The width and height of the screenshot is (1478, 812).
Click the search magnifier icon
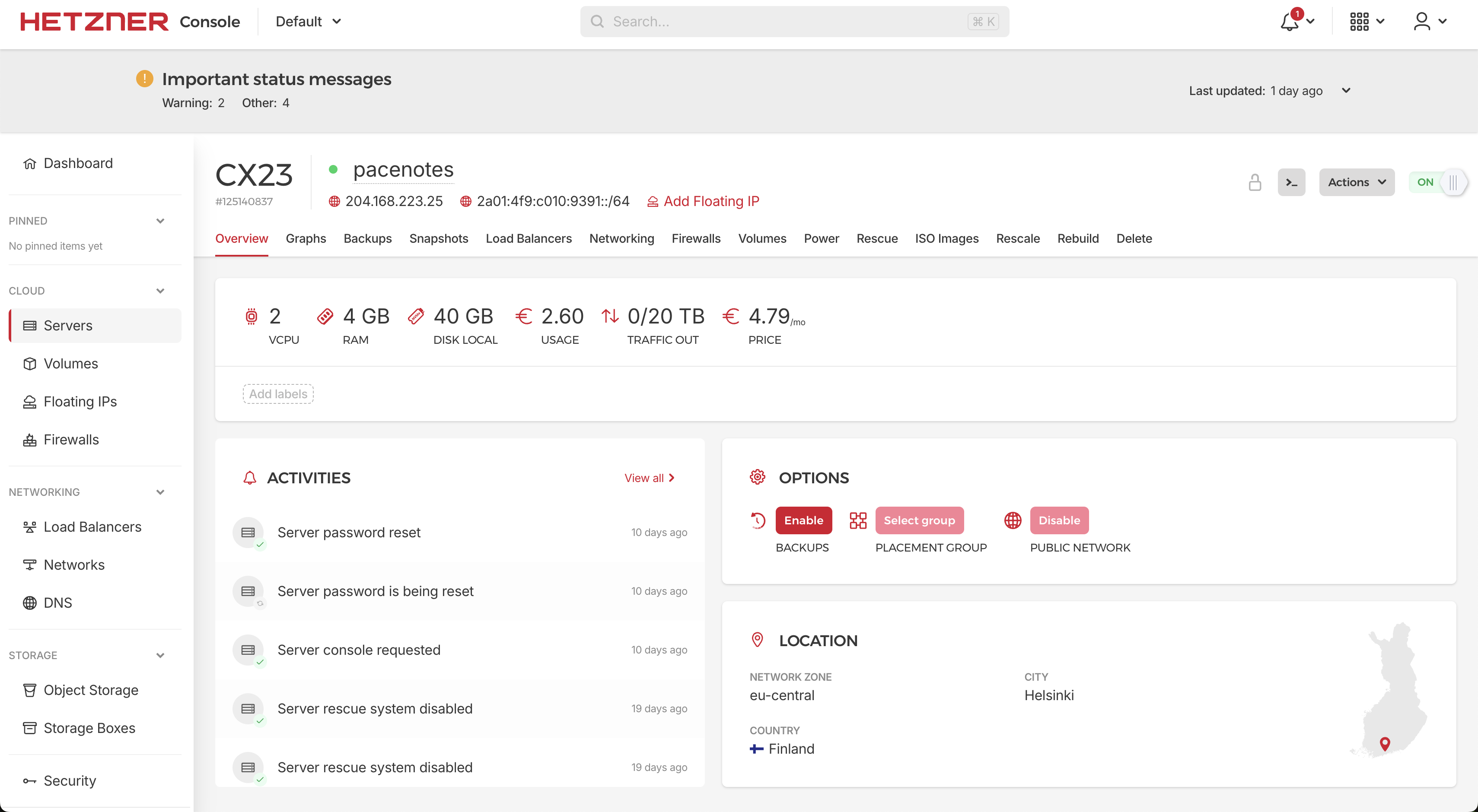point(597,22)
